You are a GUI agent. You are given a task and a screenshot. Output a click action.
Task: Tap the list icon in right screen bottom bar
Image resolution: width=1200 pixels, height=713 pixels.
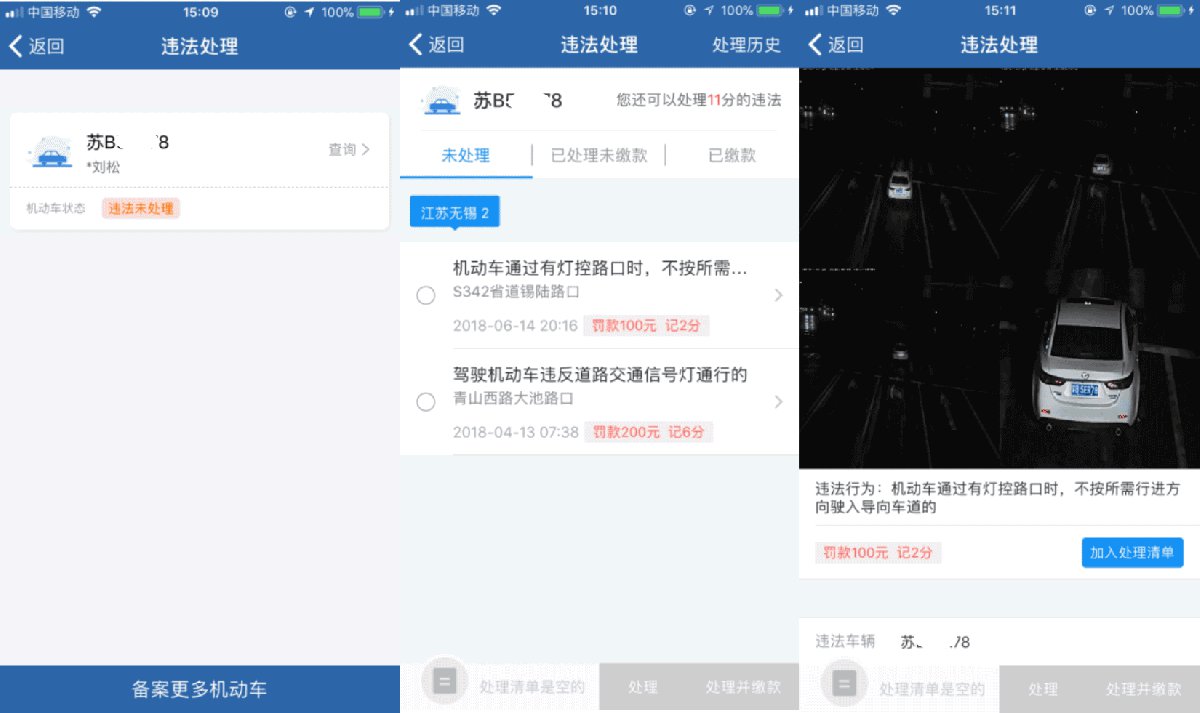point(845,684)
